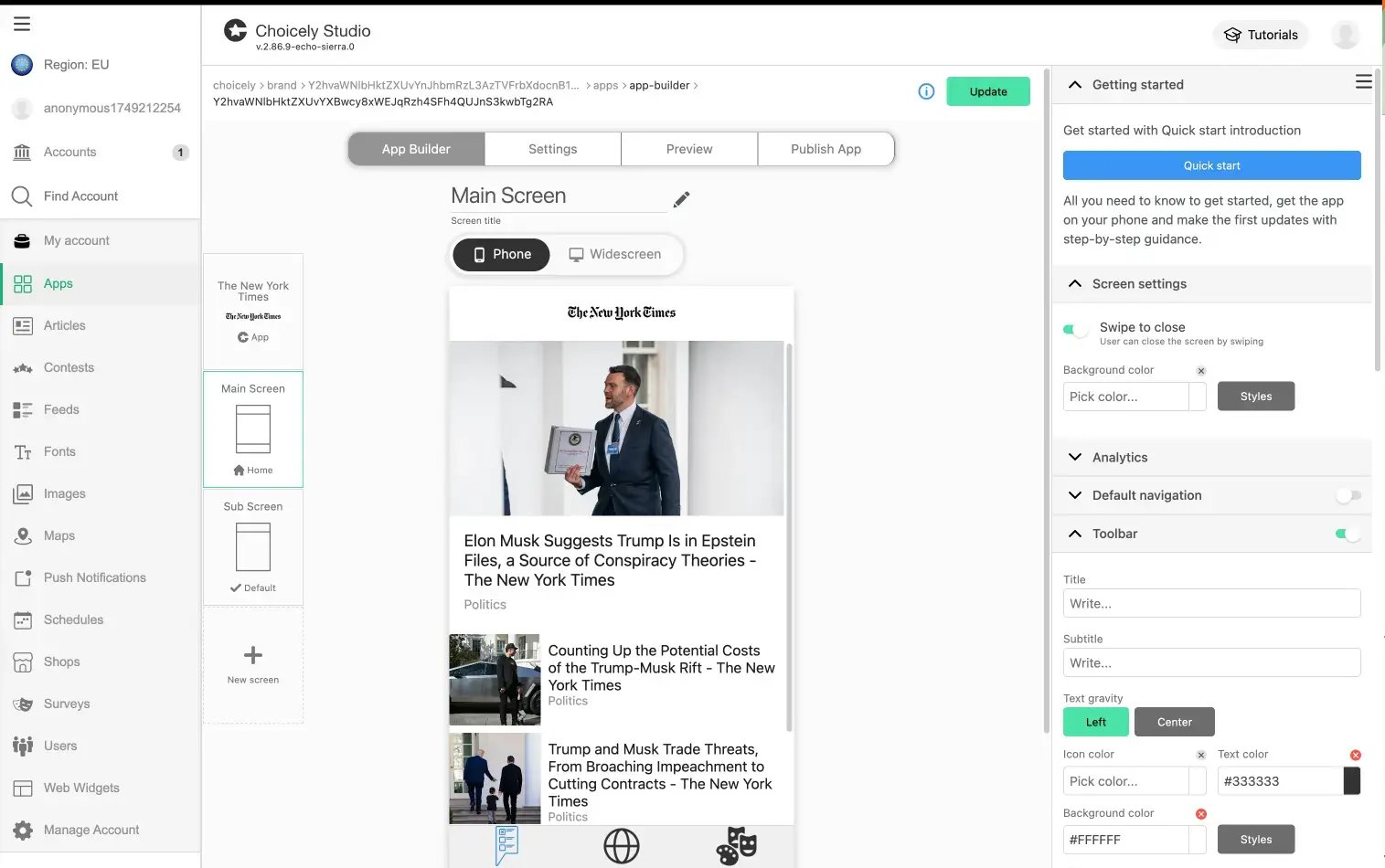Open Articles section
This screenshot has width=1385, height=868.
coord(100,325)
